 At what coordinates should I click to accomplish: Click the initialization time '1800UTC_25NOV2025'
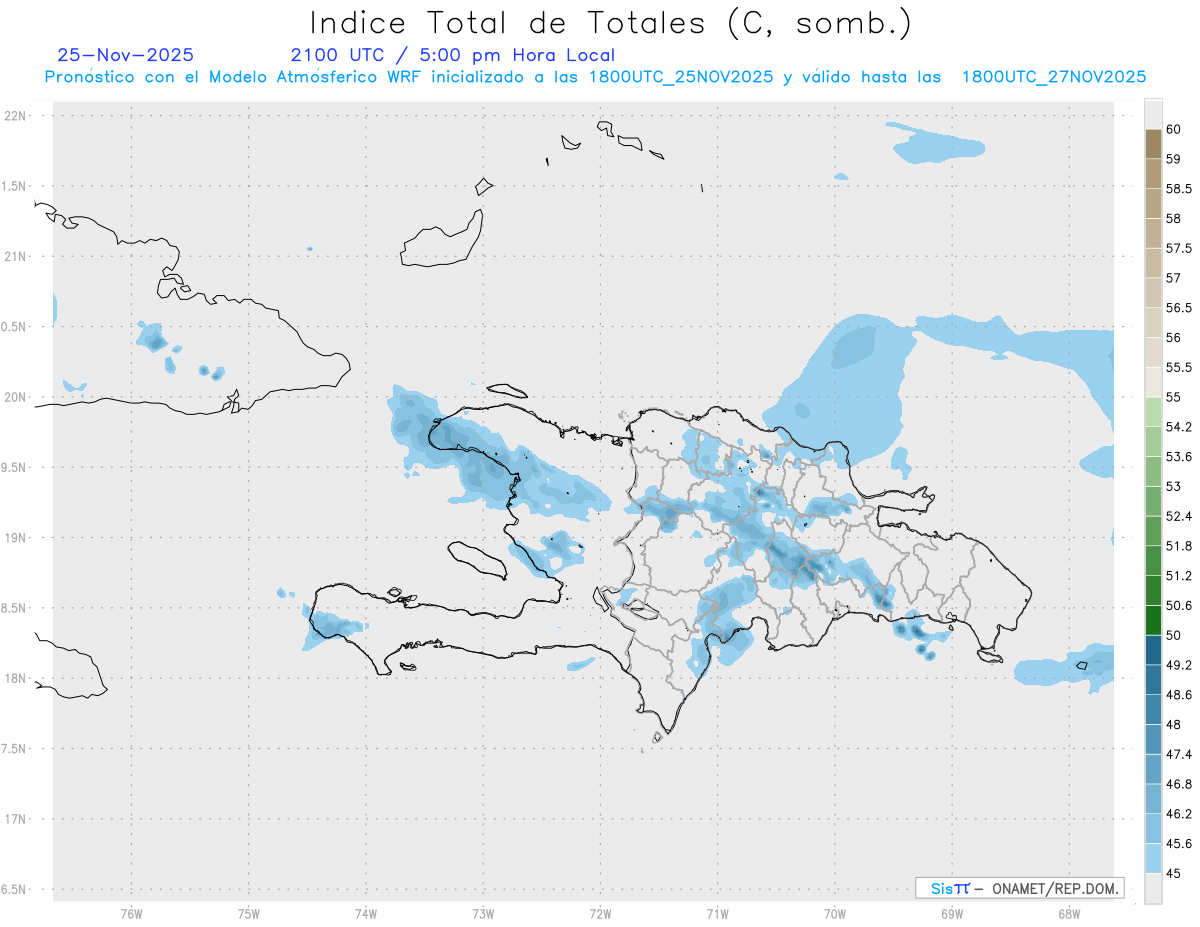pos(681,77)
